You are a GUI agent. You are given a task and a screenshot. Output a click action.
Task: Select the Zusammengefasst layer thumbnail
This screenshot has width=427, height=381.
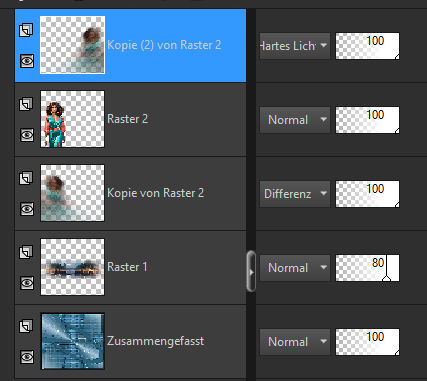coord(72,341)
